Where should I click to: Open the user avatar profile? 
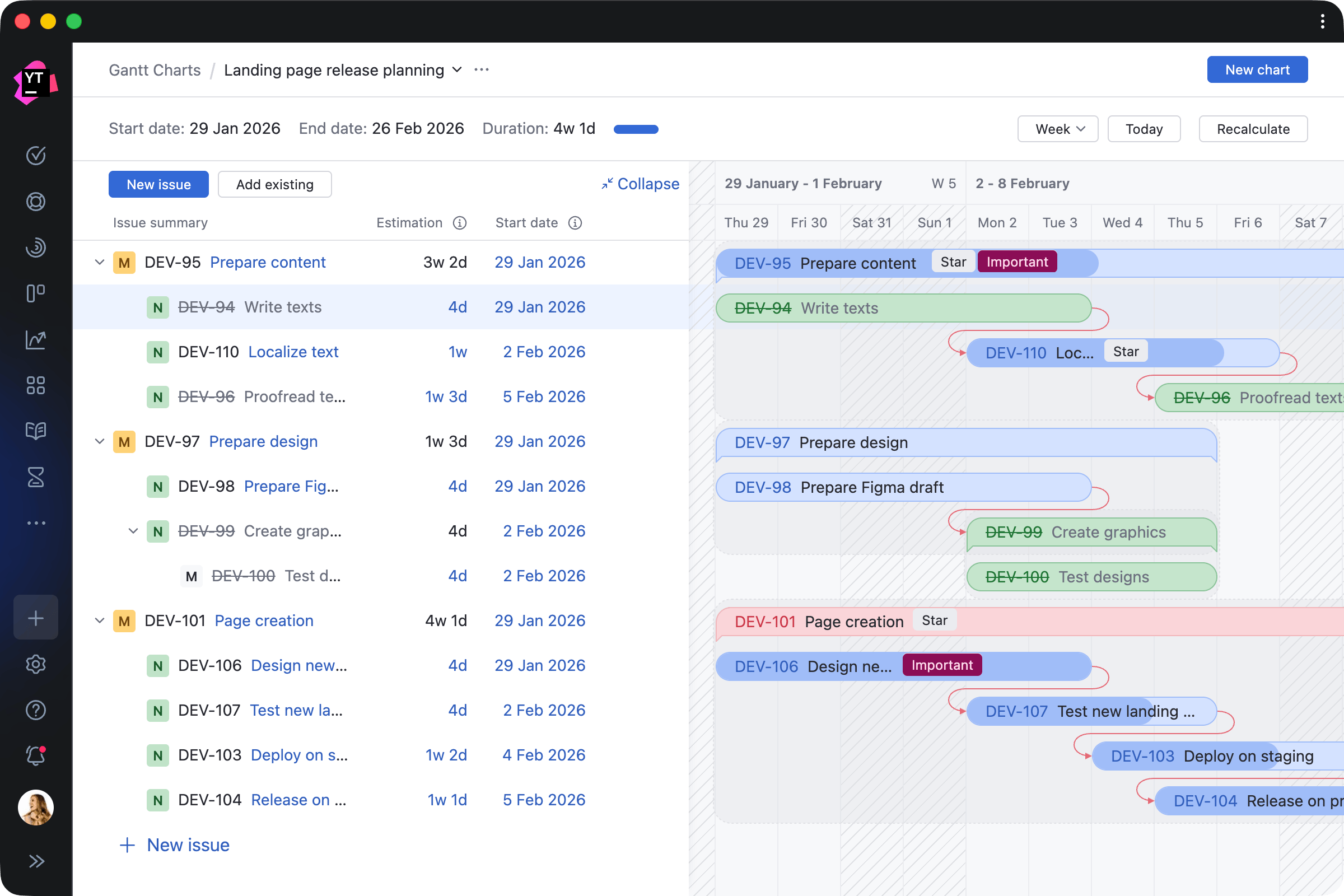click(35, 808)
